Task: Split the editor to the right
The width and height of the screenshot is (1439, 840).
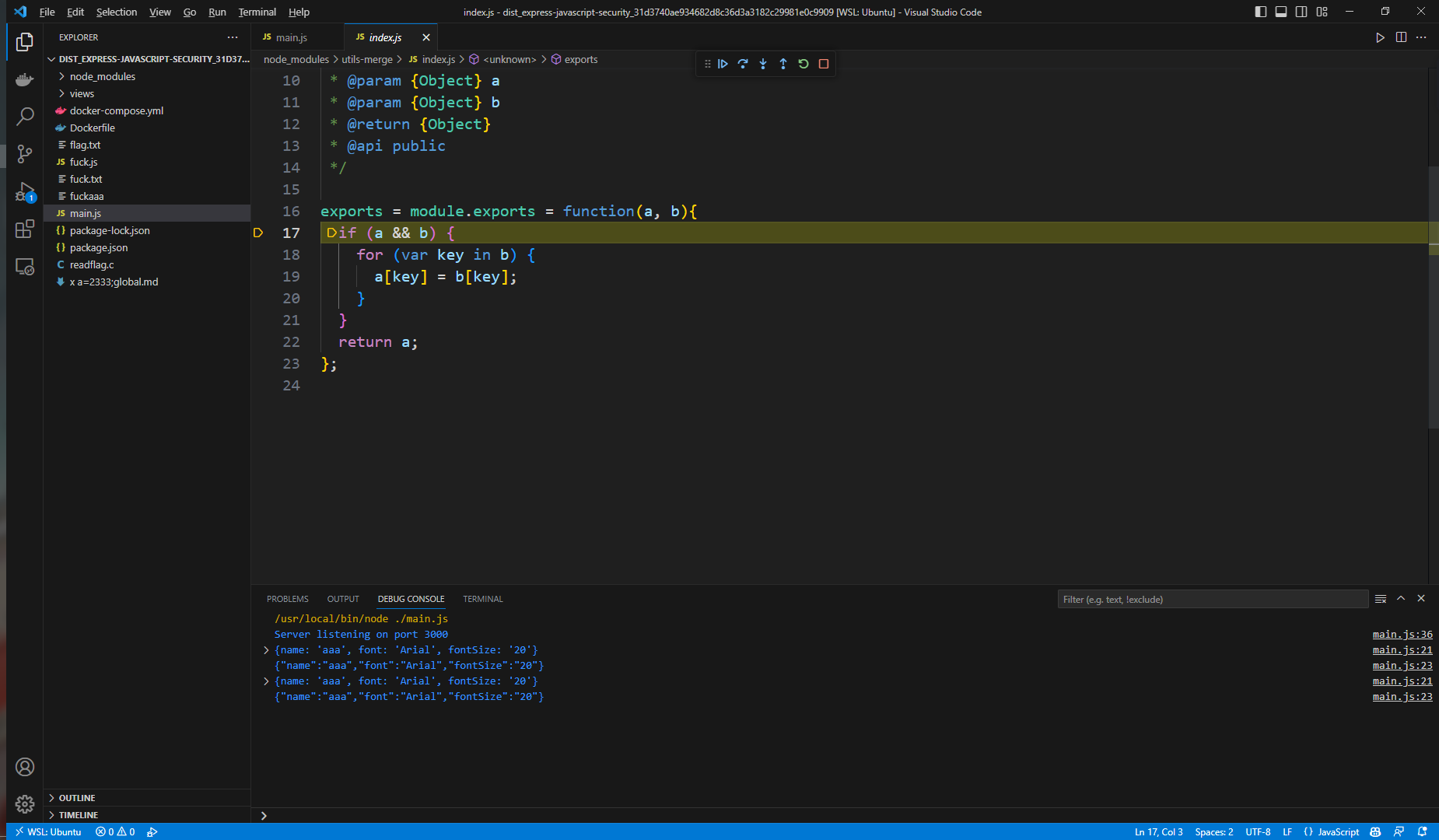Action: [1401, 37]
